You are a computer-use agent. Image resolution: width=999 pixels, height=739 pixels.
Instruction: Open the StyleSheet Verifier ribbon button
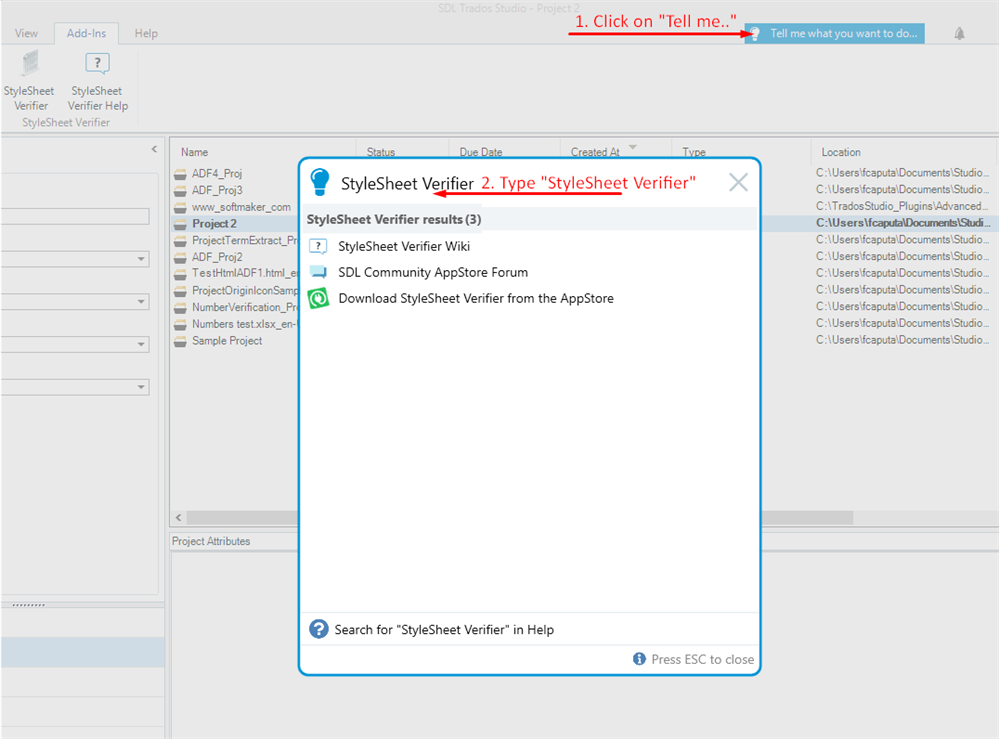click(x=29, y=81)
